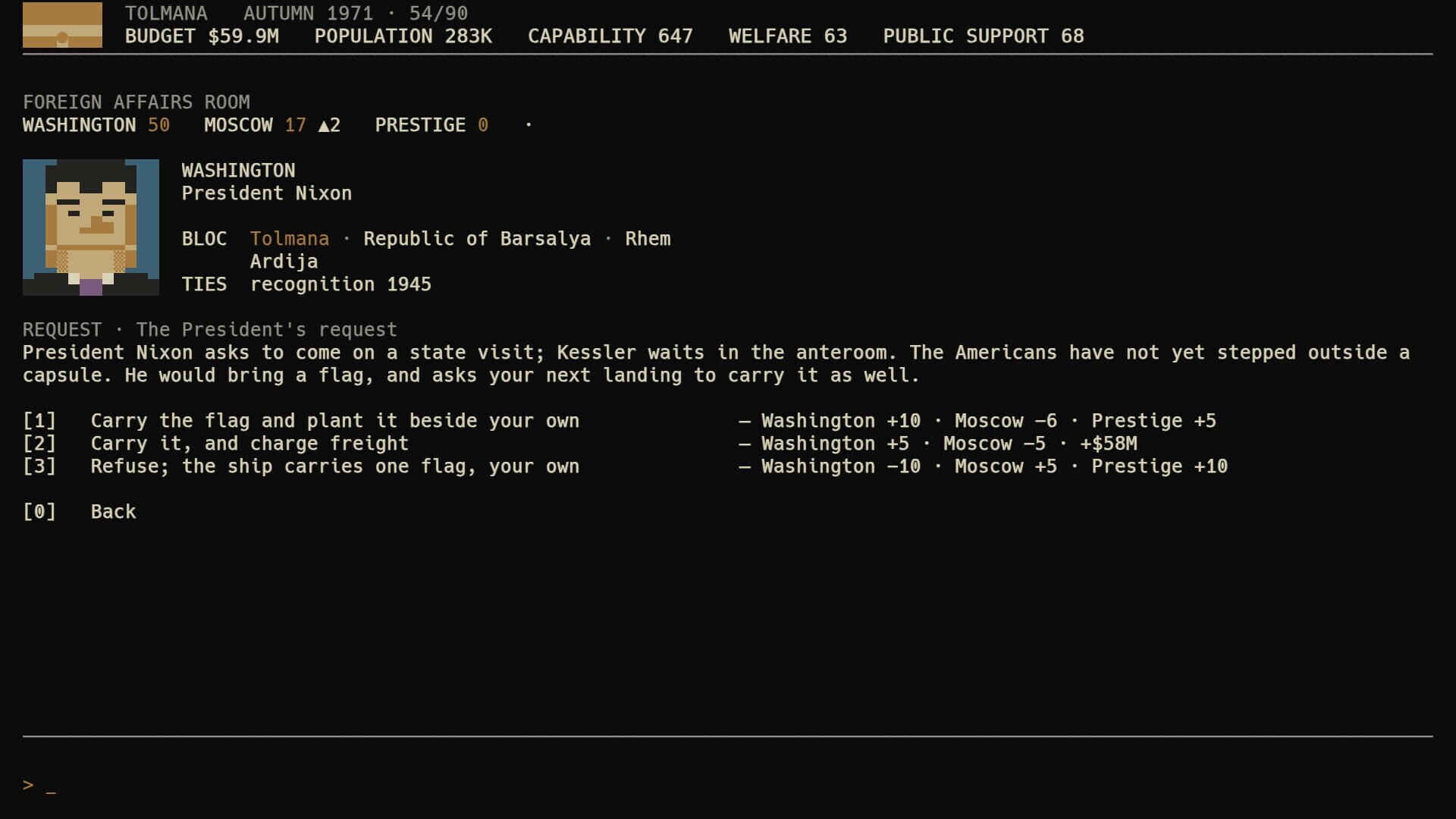Click the Tolmana bloc member name
This screenshot has height=819, width=1456.
pyautogui.click(x=290, y=239)
